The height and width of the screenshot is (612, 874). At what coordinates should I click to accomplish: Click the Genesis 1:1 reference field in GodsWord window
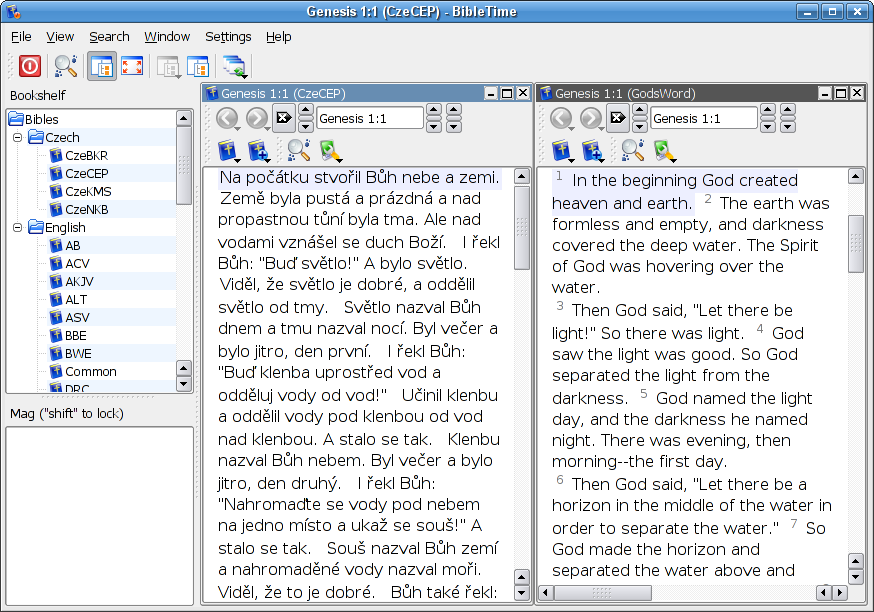pyautogui.click(x=703, y=118)
